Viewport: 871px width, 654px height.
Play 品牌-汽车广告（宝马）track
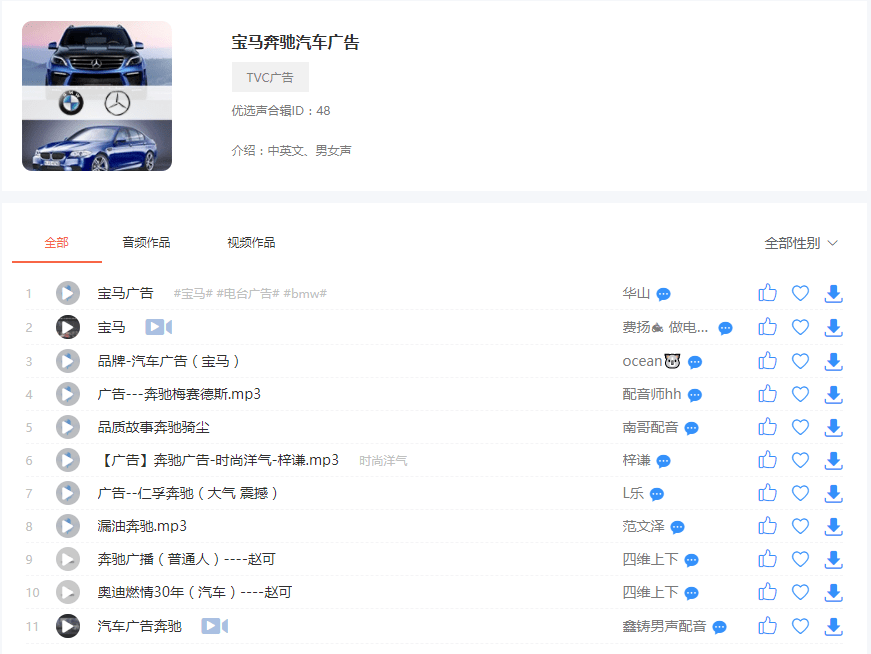tap(68, 361)
